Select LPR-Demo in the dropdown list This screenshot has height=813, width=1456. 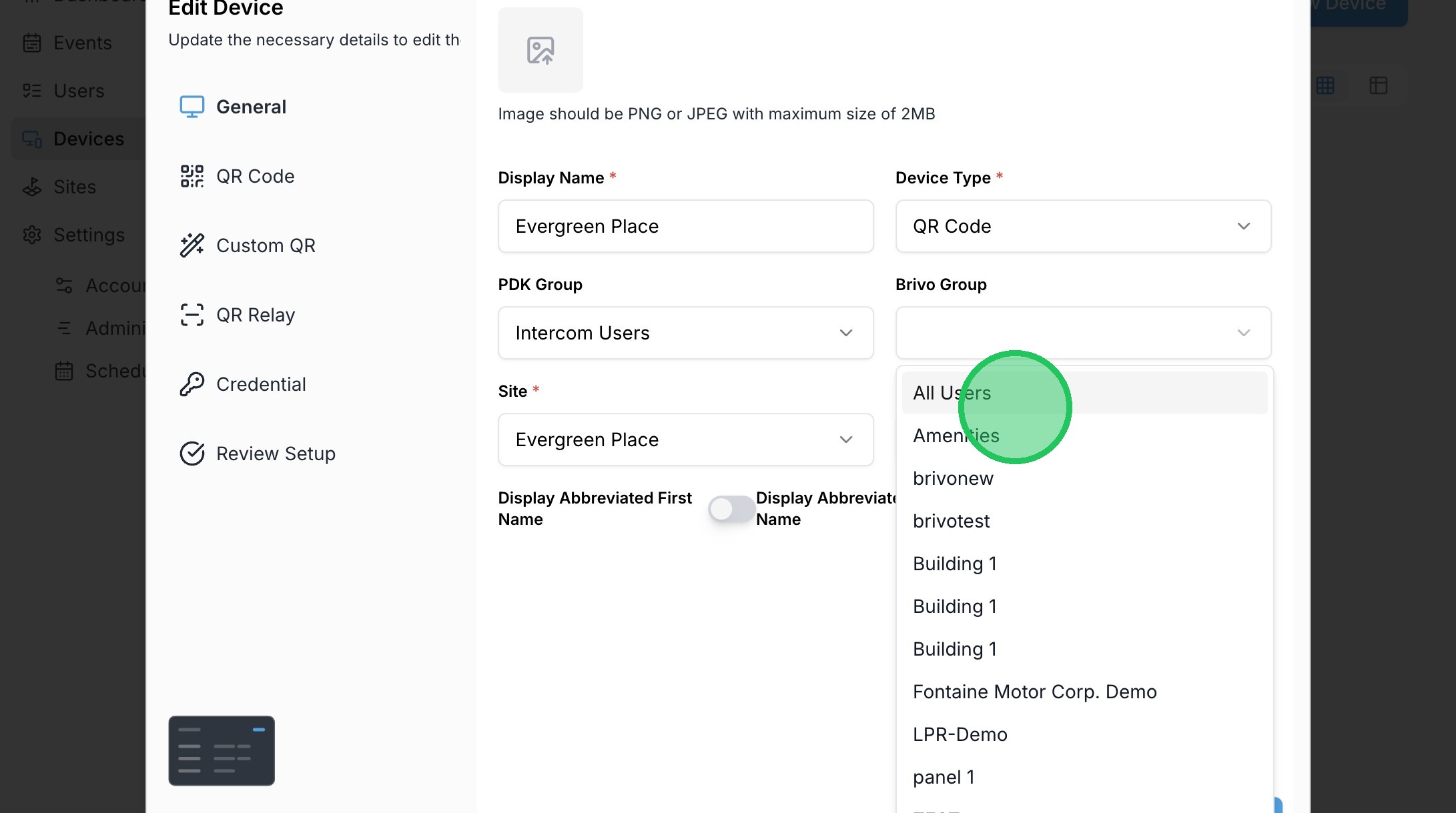[x=960, y=734]
